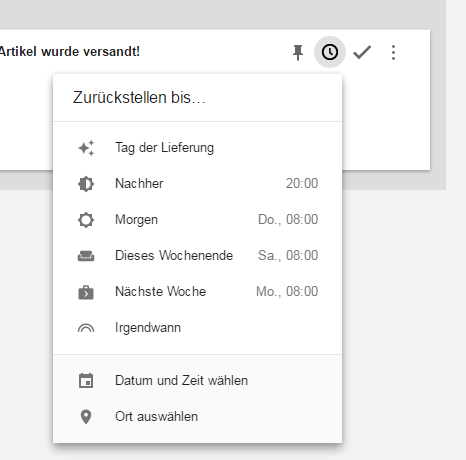Choose 'Irgendwann' from the snooze list
This screenshot has width=466, height=460.
[197, 328]
